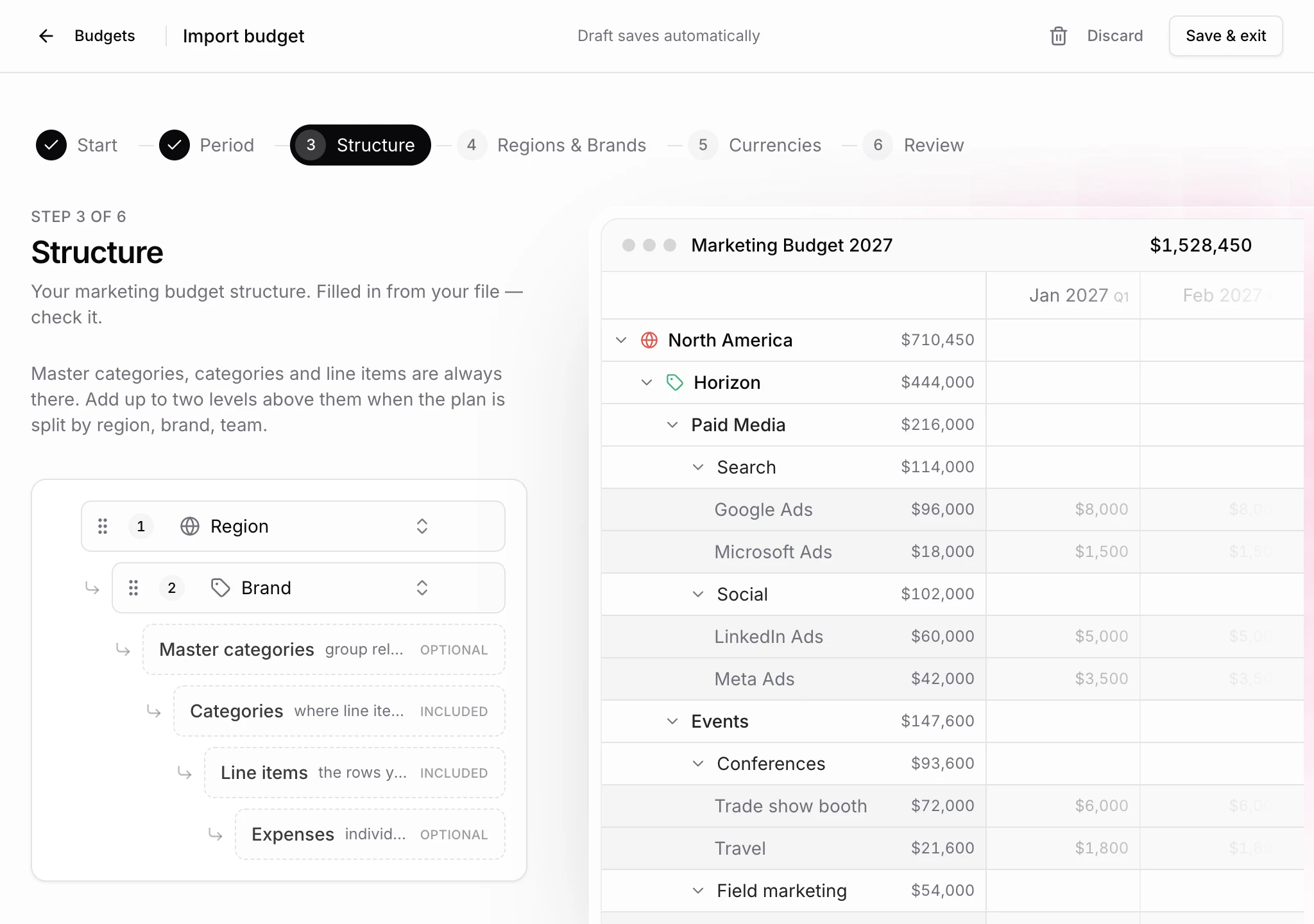The height and width of the screenshot is (924, 1314).
Task: Collapse the Paid Media group
Action: coord(672,425)
